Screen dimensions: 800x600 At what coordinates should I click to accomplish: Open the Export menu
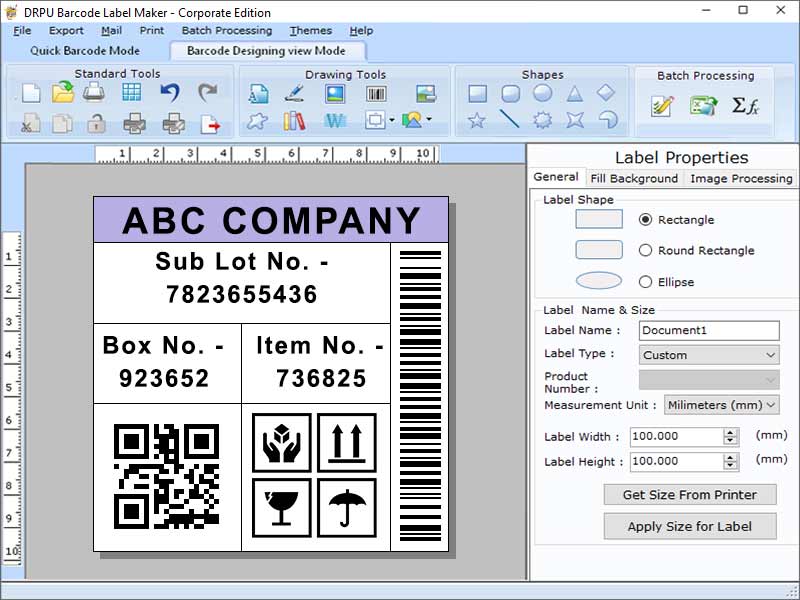click(x=66, y=31)
